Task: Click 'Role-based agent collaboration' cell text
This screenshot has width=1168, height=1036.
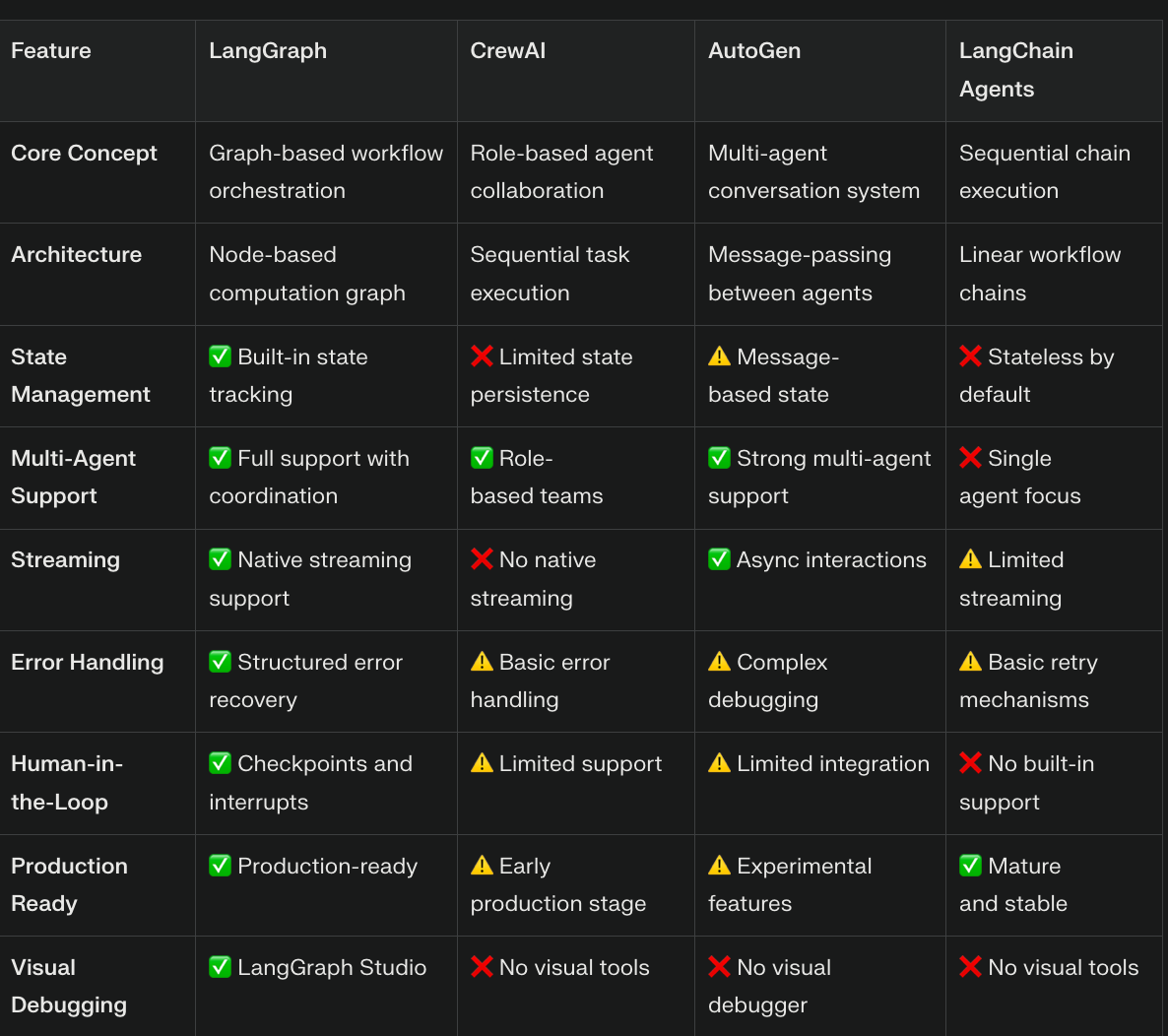Action: 561,172
